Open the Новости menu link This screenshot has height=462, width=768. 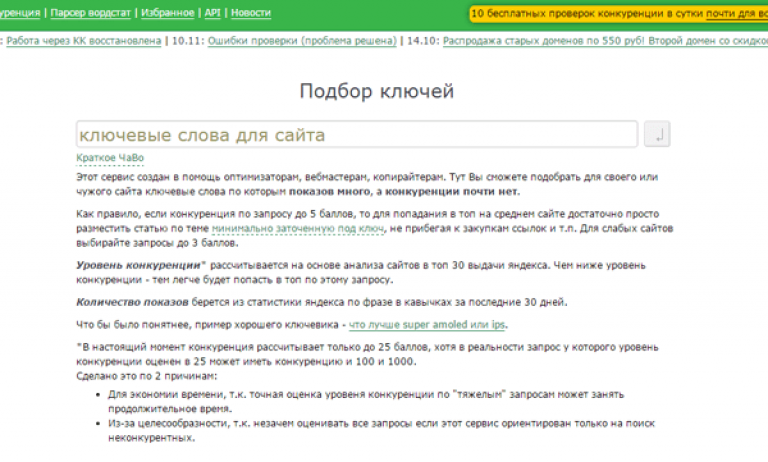pyautogui.click(x=250, y=14)
